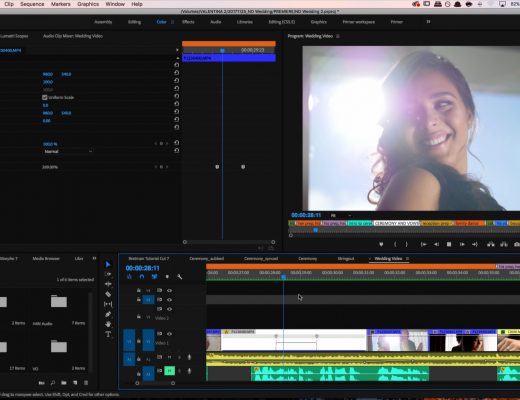
Task: Click the Program monitor playhead handle
Action: point(315,230)
